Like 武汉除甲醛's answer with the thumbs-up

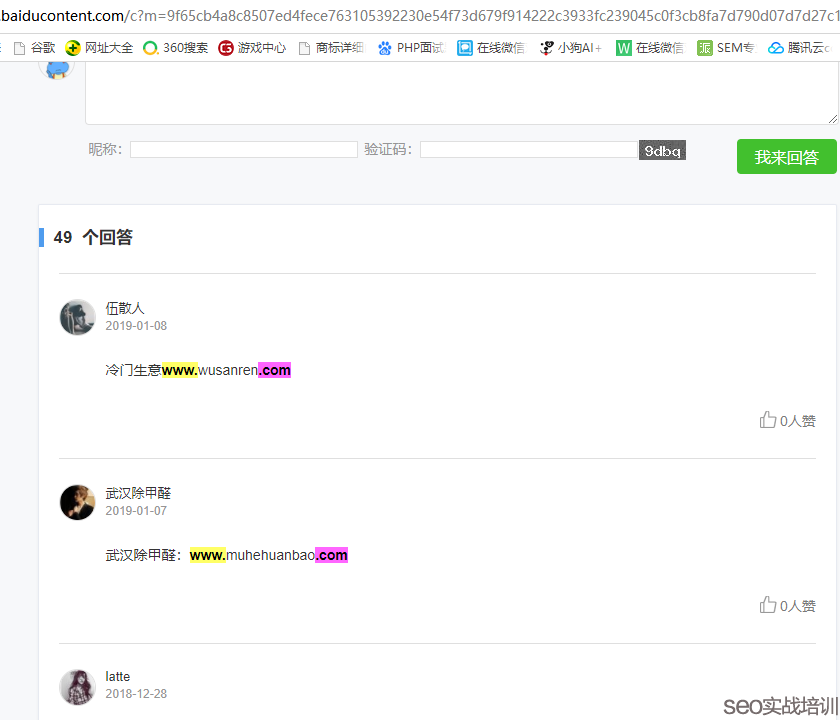(x=788, y=605)
